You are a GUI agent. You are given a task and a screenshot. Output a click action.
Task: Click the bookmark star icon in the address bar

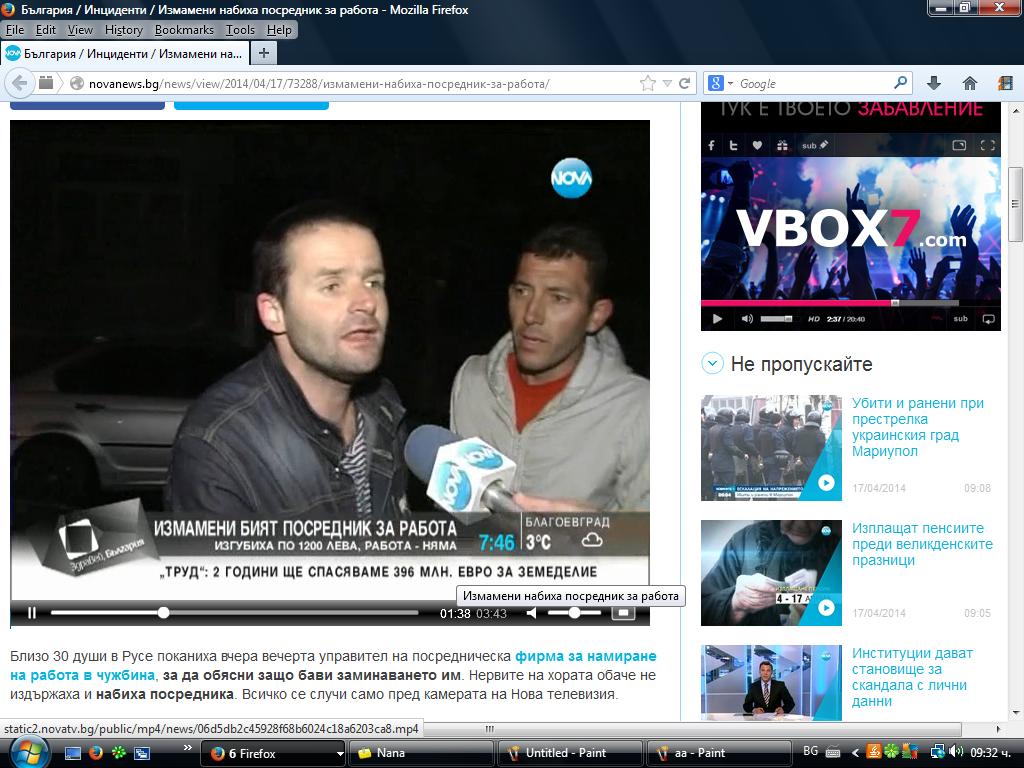coord(647,84)
